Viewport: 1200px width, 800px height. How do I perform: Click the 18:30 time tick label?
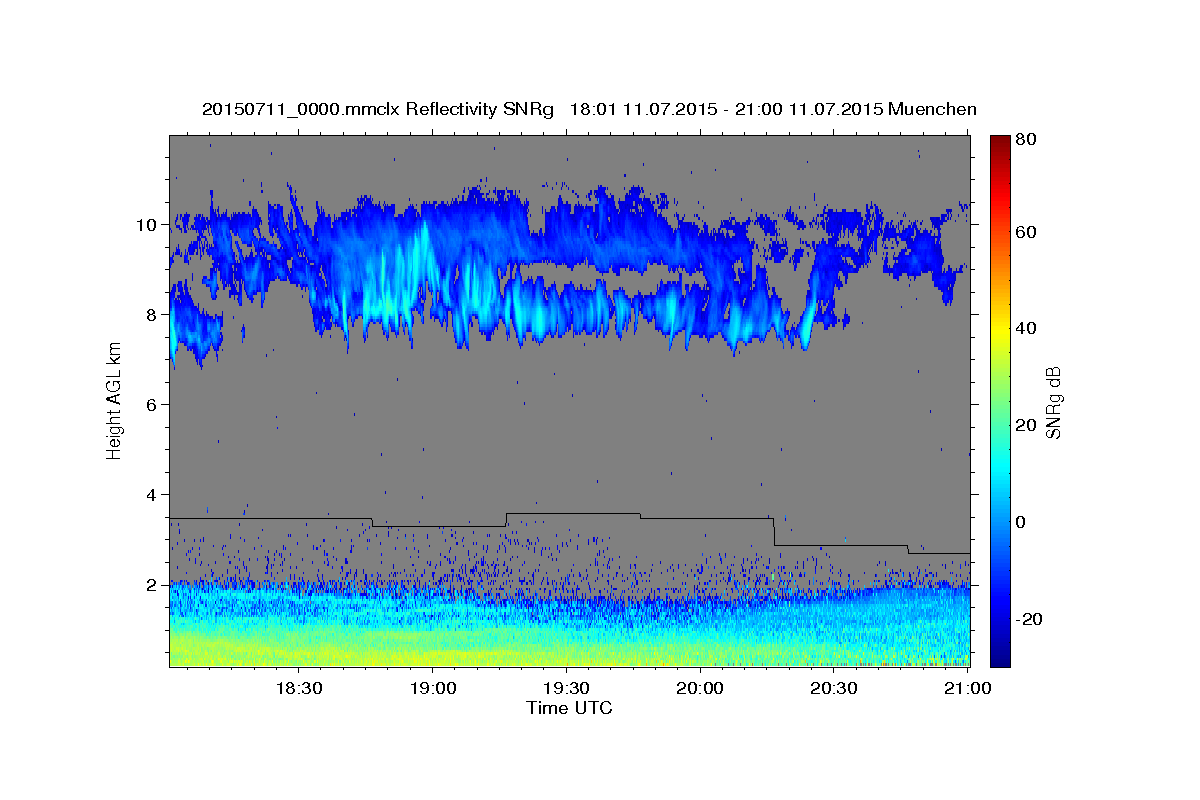point(297,688)
